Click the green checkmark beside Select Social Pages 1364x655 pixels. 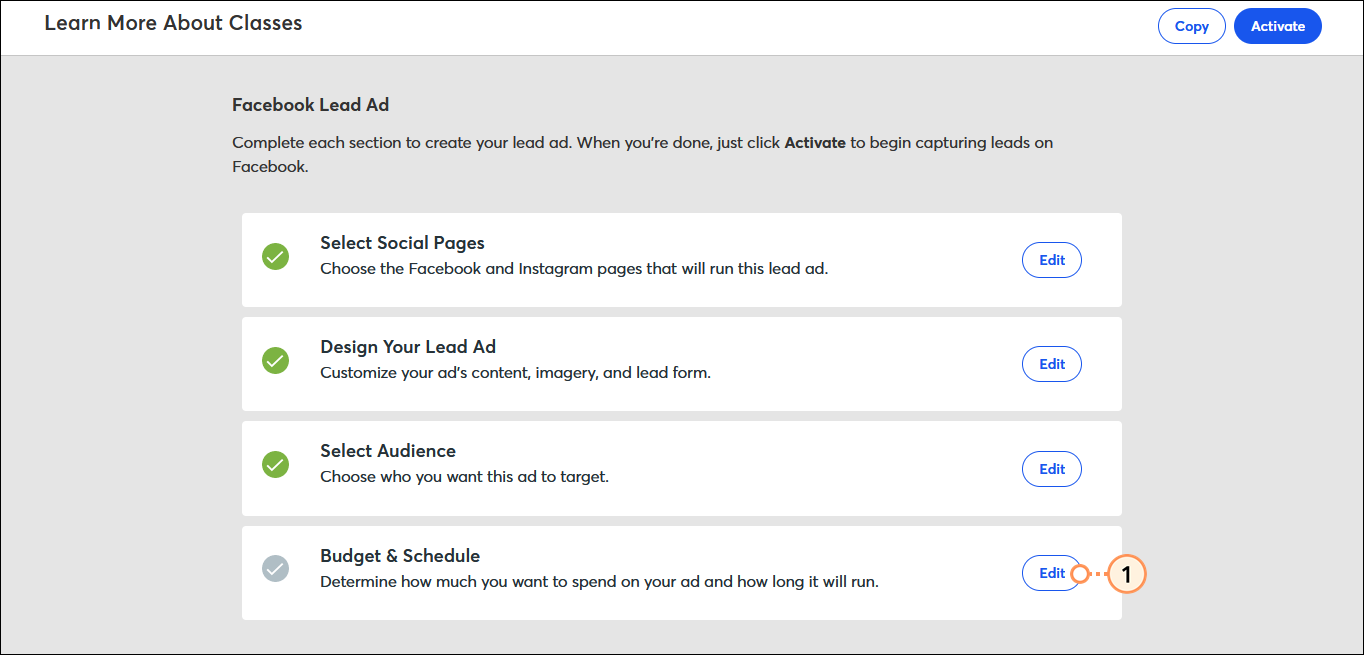coord(275,257)
